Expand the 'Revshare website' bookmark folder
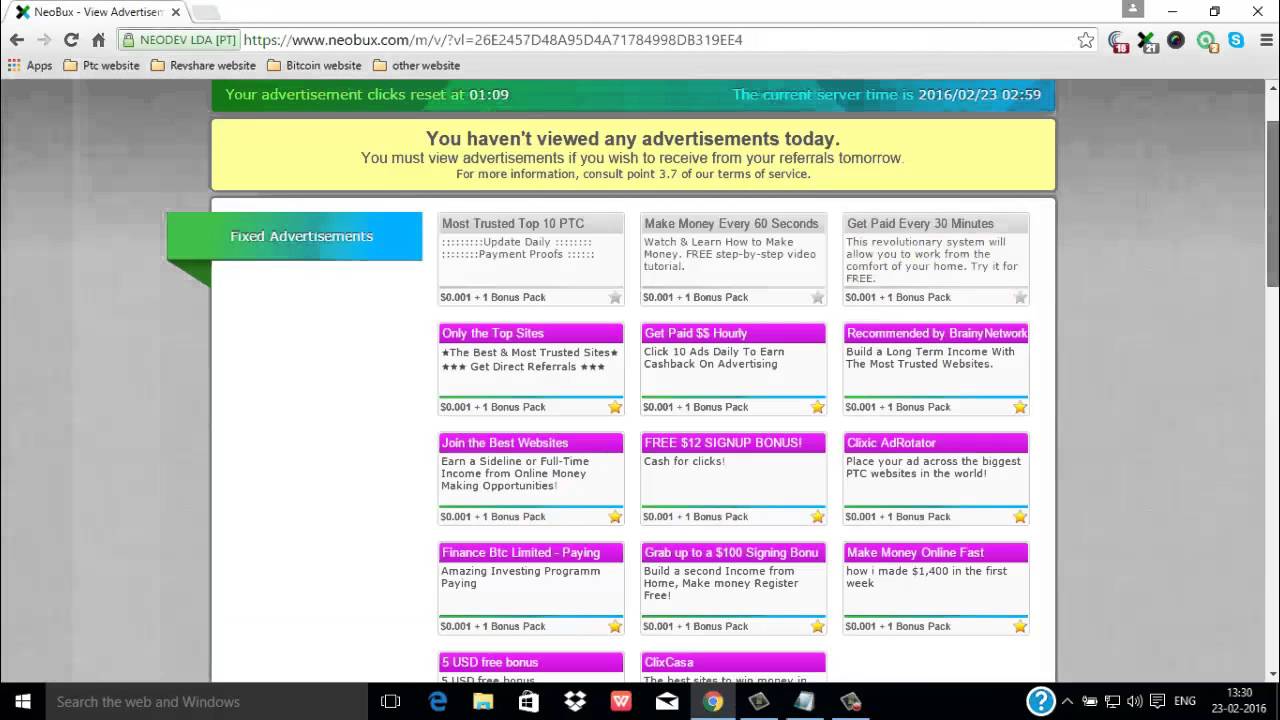Image resolution: width=1280 pixels, height=720 pixels. point(203,66)
